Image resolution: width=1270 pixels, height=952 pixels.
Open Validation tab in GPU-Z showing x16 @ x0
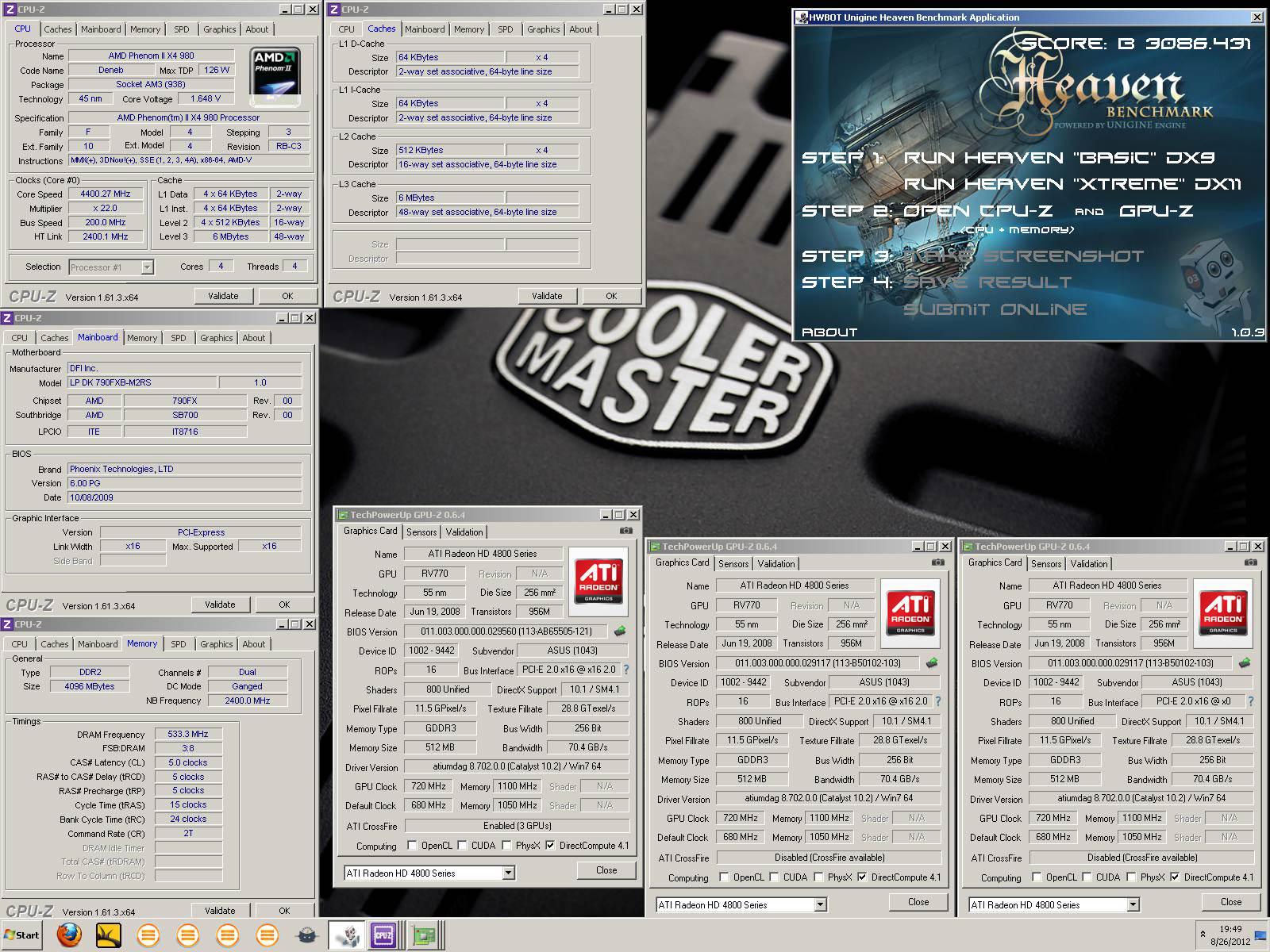pyautogui.click(x=1089, y=564)
